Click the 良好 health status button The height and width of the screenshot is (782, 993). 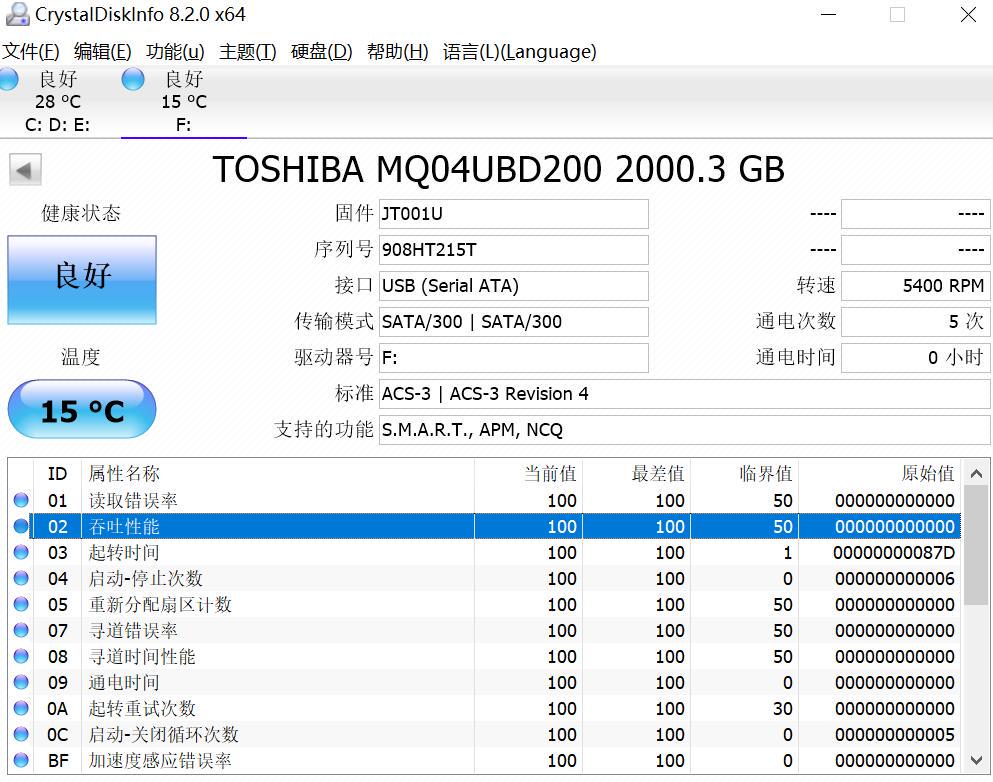pos(82,280)
